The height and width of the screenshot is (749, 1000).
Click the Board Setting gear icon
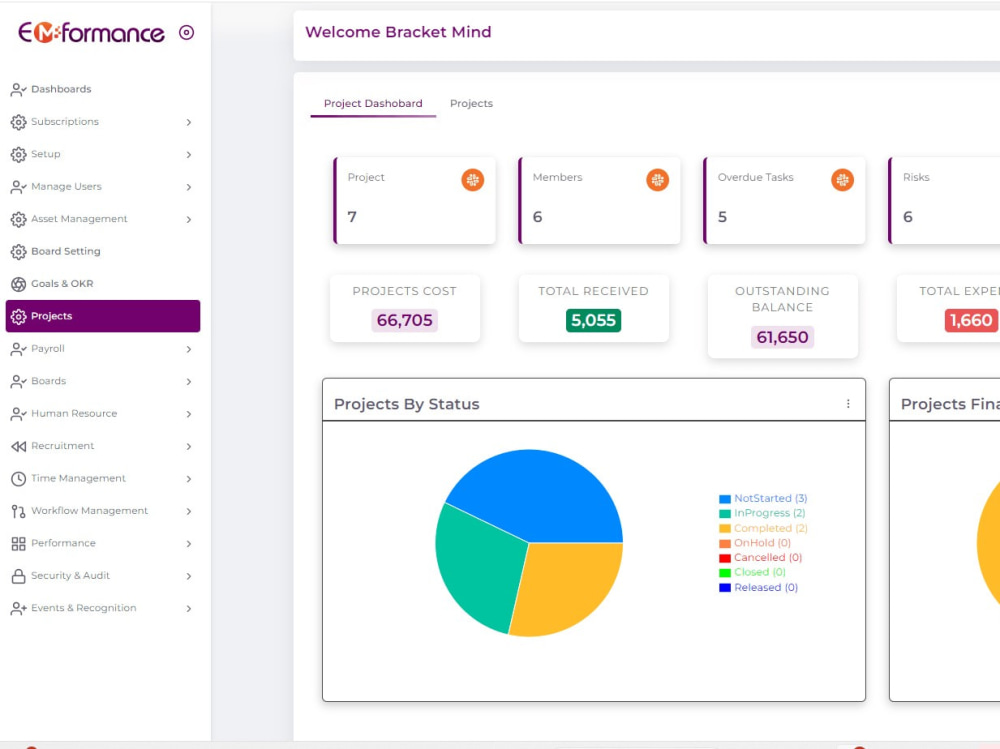(18, 251)
